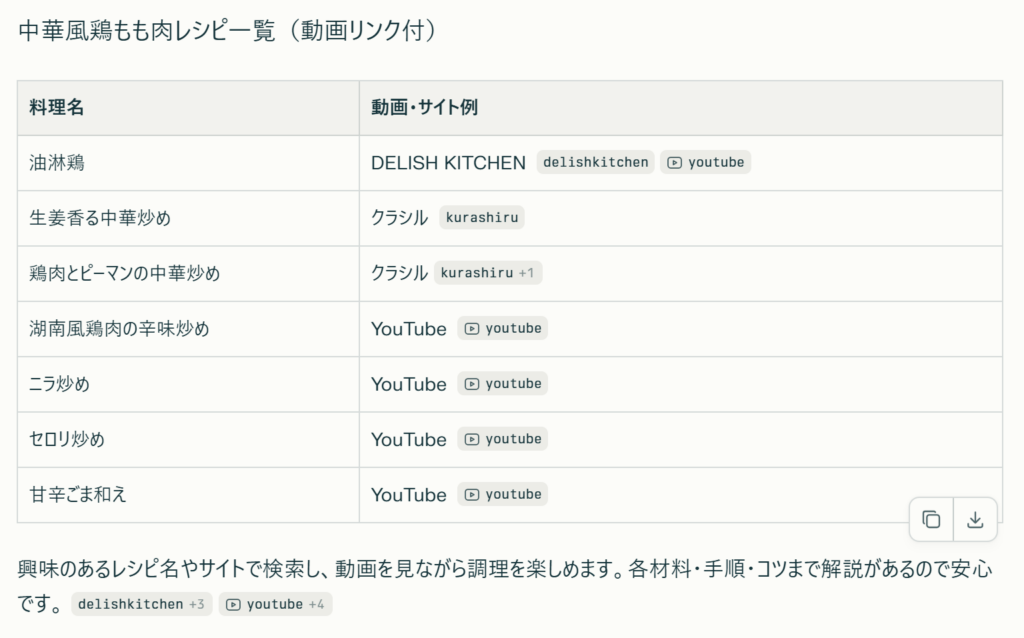Image resolution: width=1024 pixels, height=638 pixels.
Task: Open youtube chip in 甘辛ごま和え row
Action: click(503, 494)
